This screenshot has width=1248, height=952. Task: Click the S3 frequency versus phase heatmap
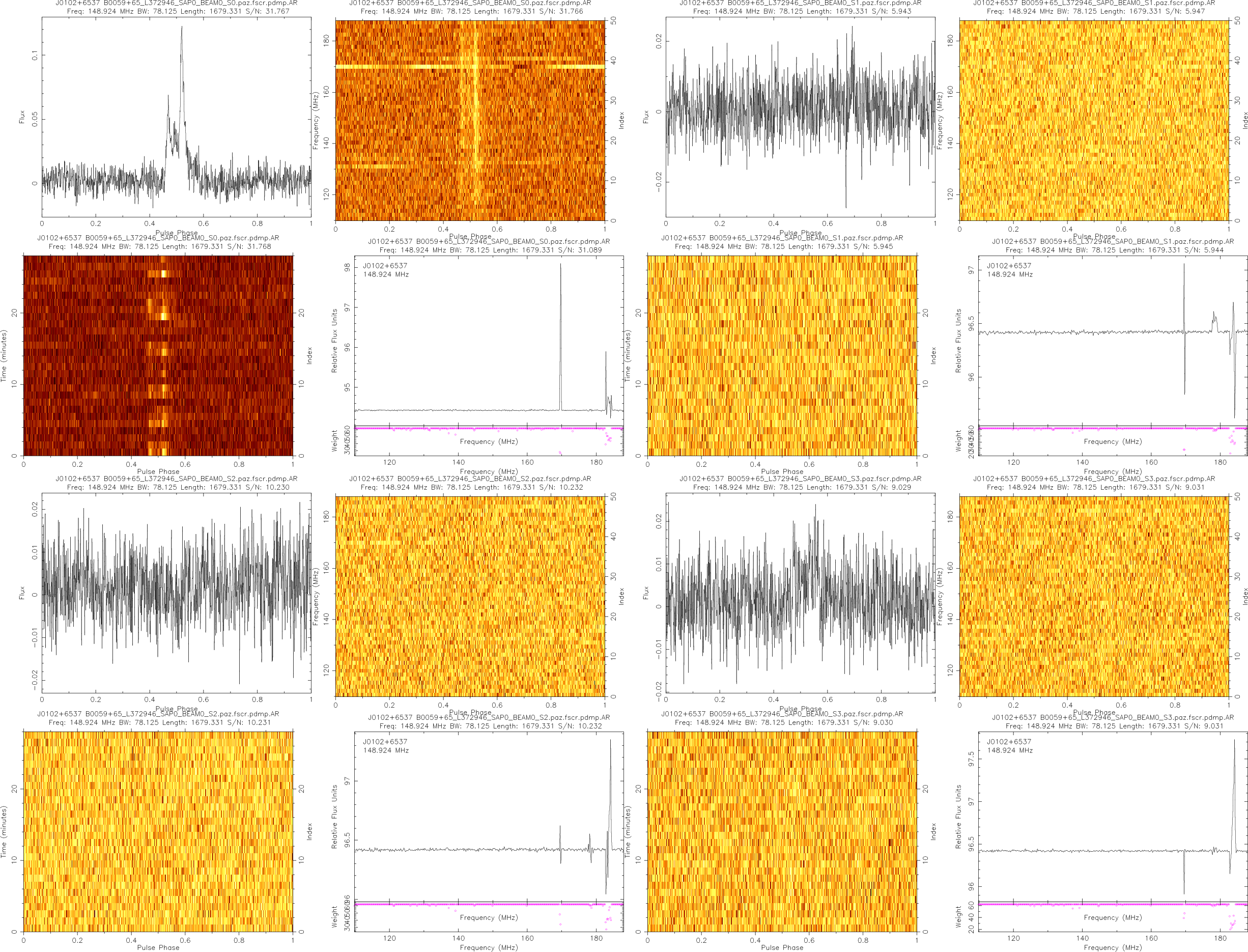(x=1094, y=596)
